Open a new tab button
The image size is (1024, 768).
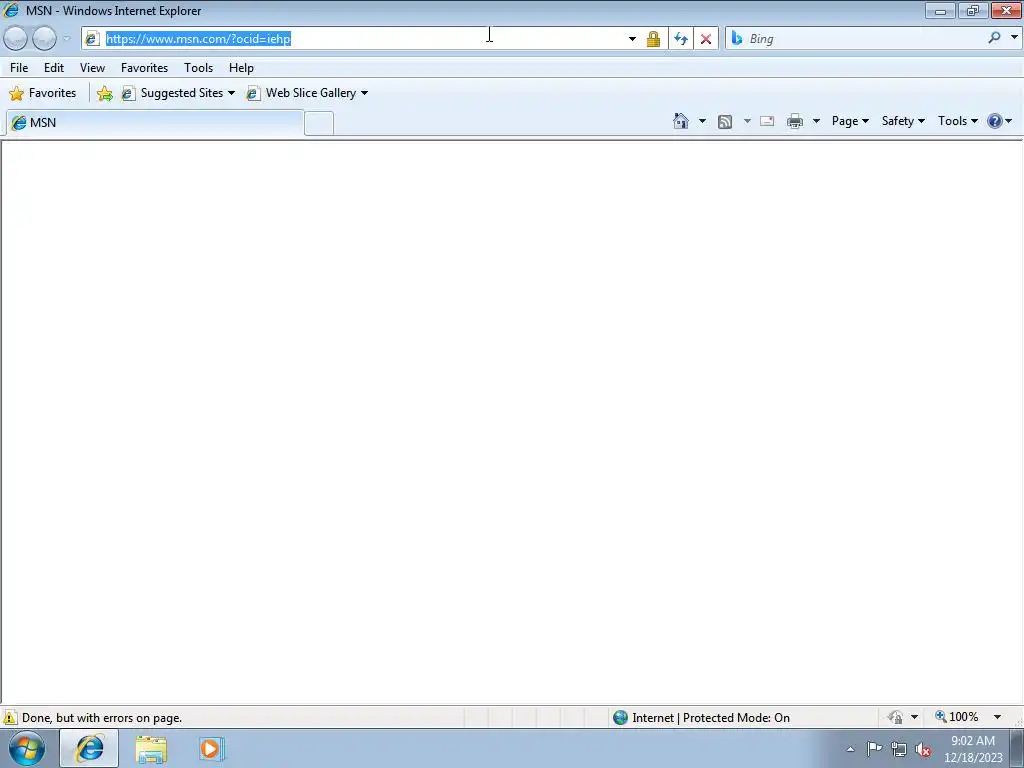click(319, 123)
